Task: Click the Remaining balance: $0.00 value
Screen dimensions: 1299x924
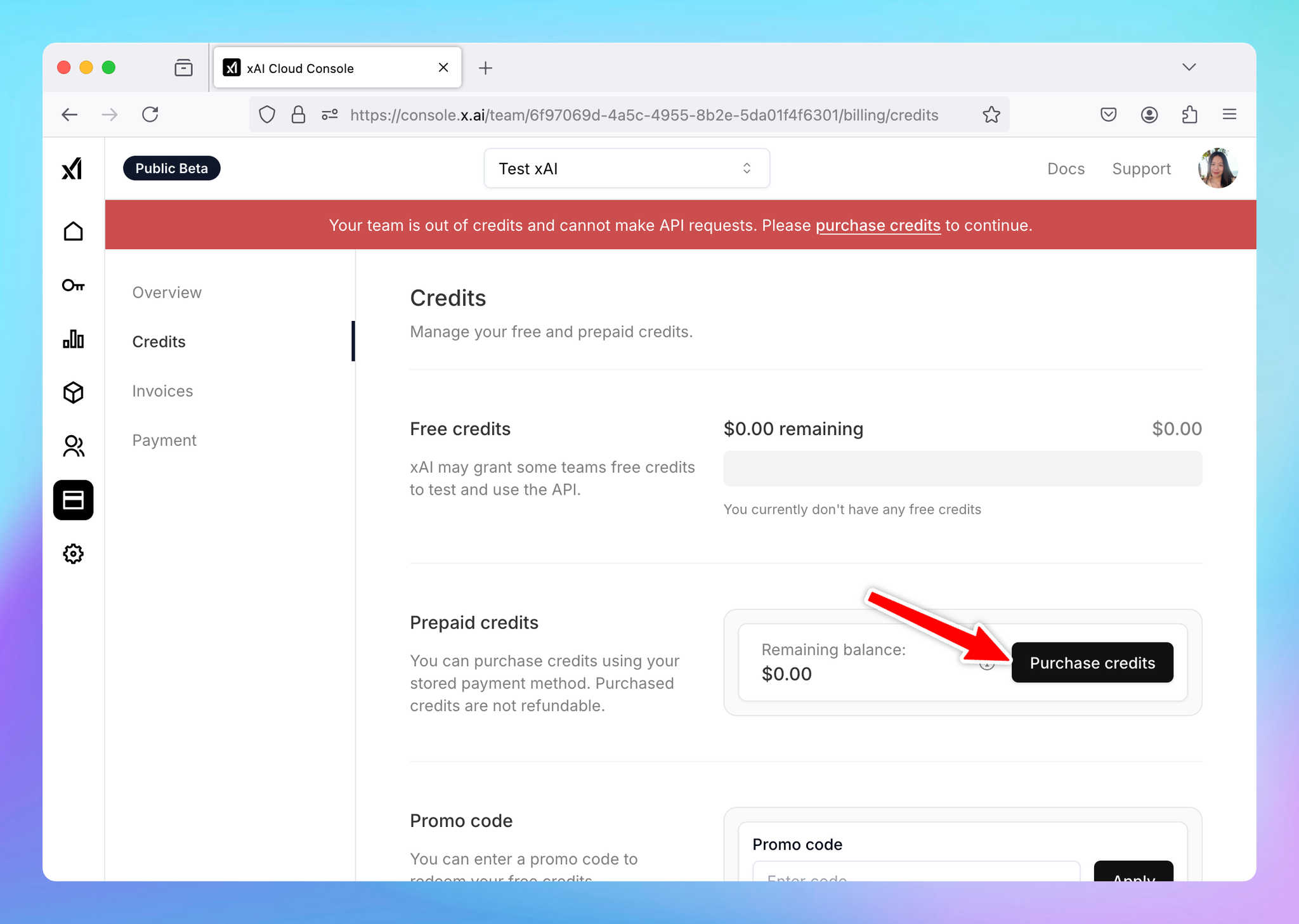Action: pyautogui.click(x=787, y=674)
